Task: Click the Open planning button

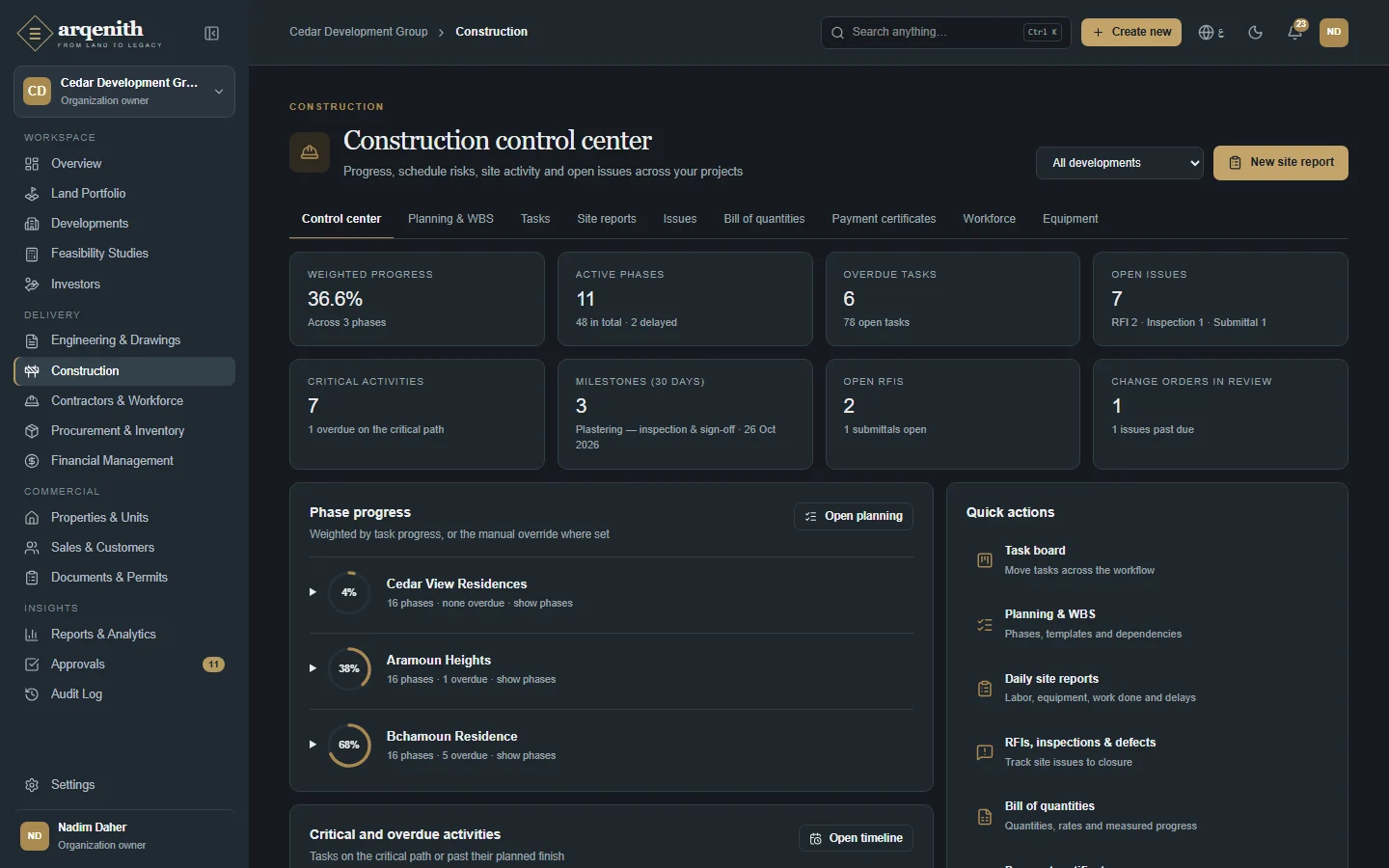Action: [853, 517]
